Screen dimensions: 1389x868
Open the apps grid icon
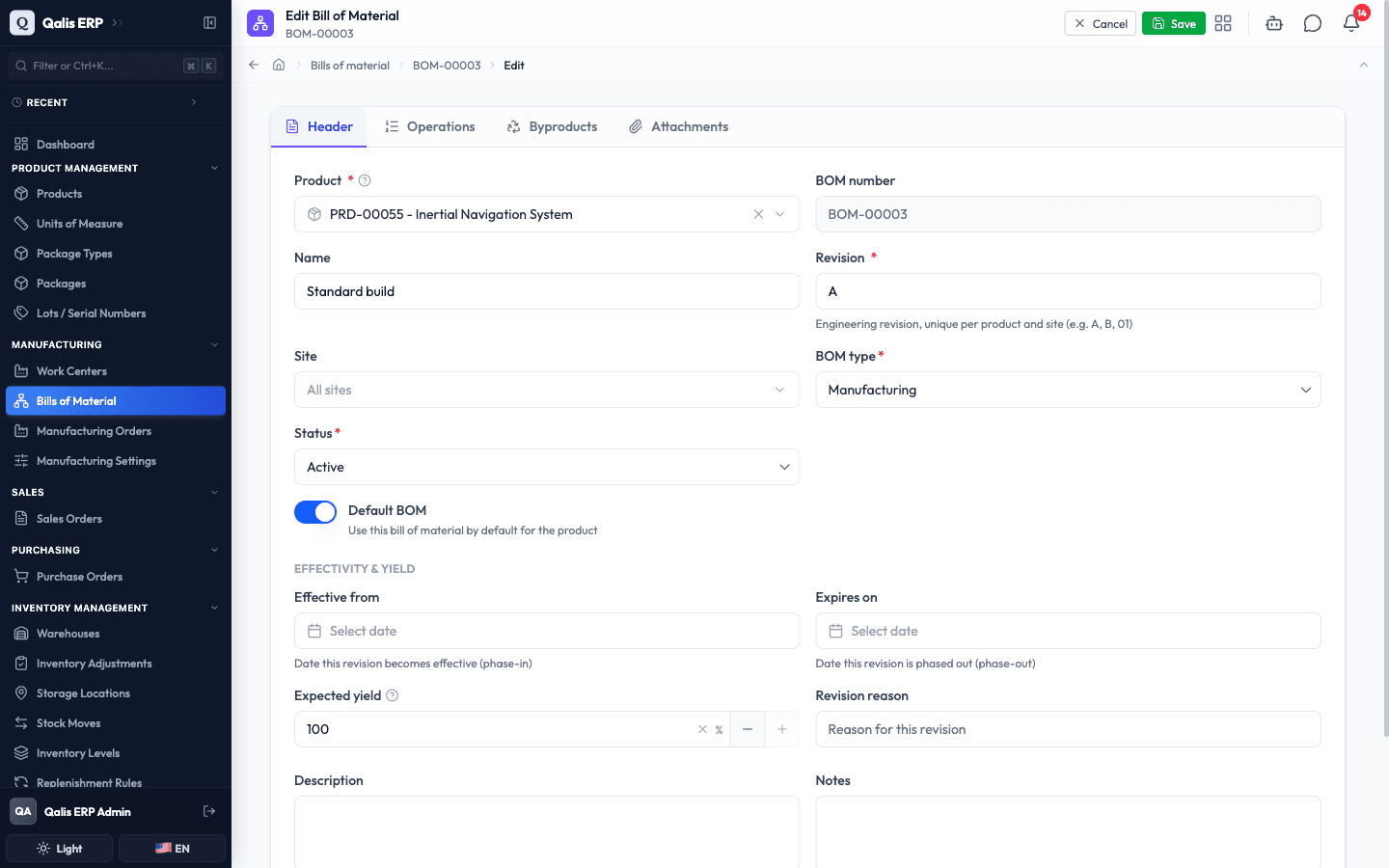[x=1223, y=23]
